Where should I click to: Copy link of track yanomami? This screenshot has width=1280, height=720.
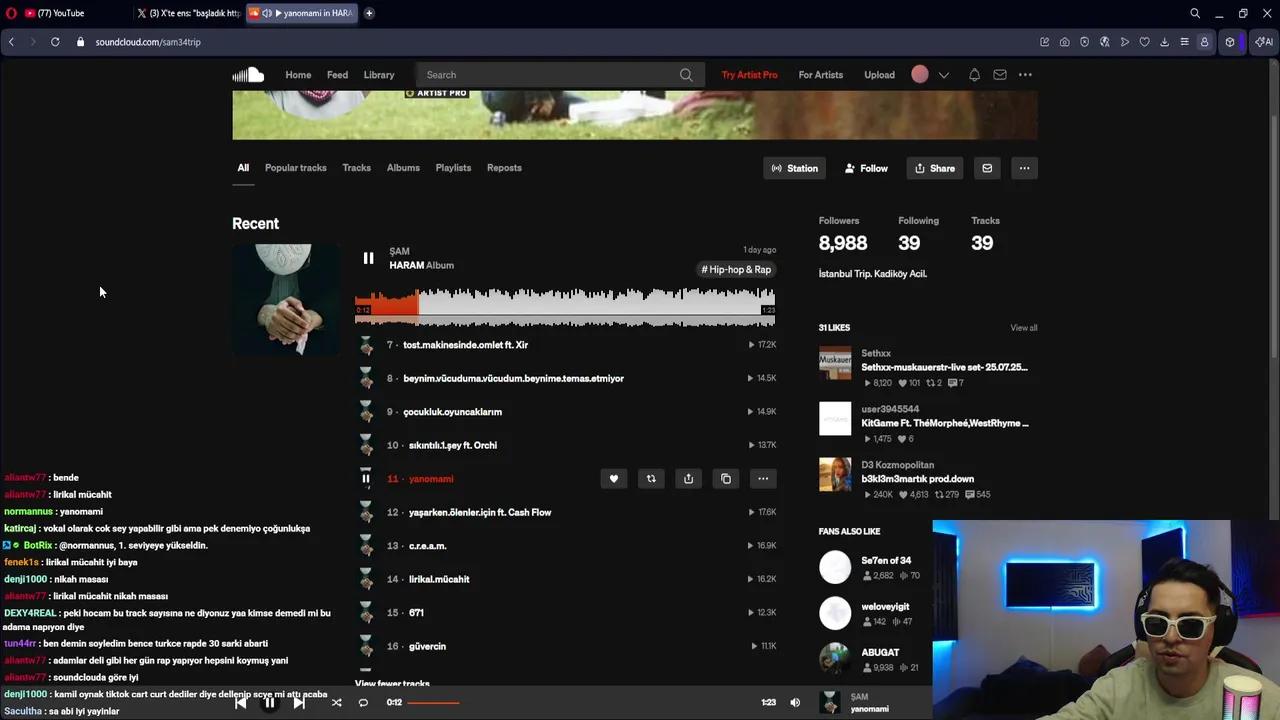726,479
